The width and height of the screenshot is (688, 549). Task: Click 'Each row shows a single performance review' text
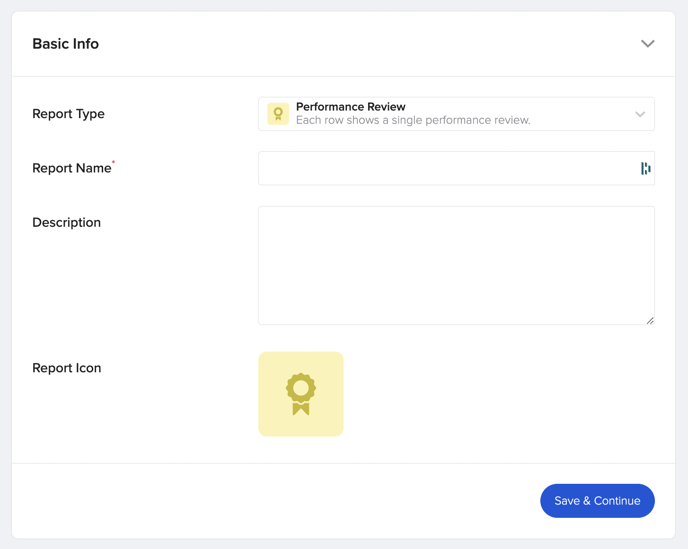[x=413, y=120]
